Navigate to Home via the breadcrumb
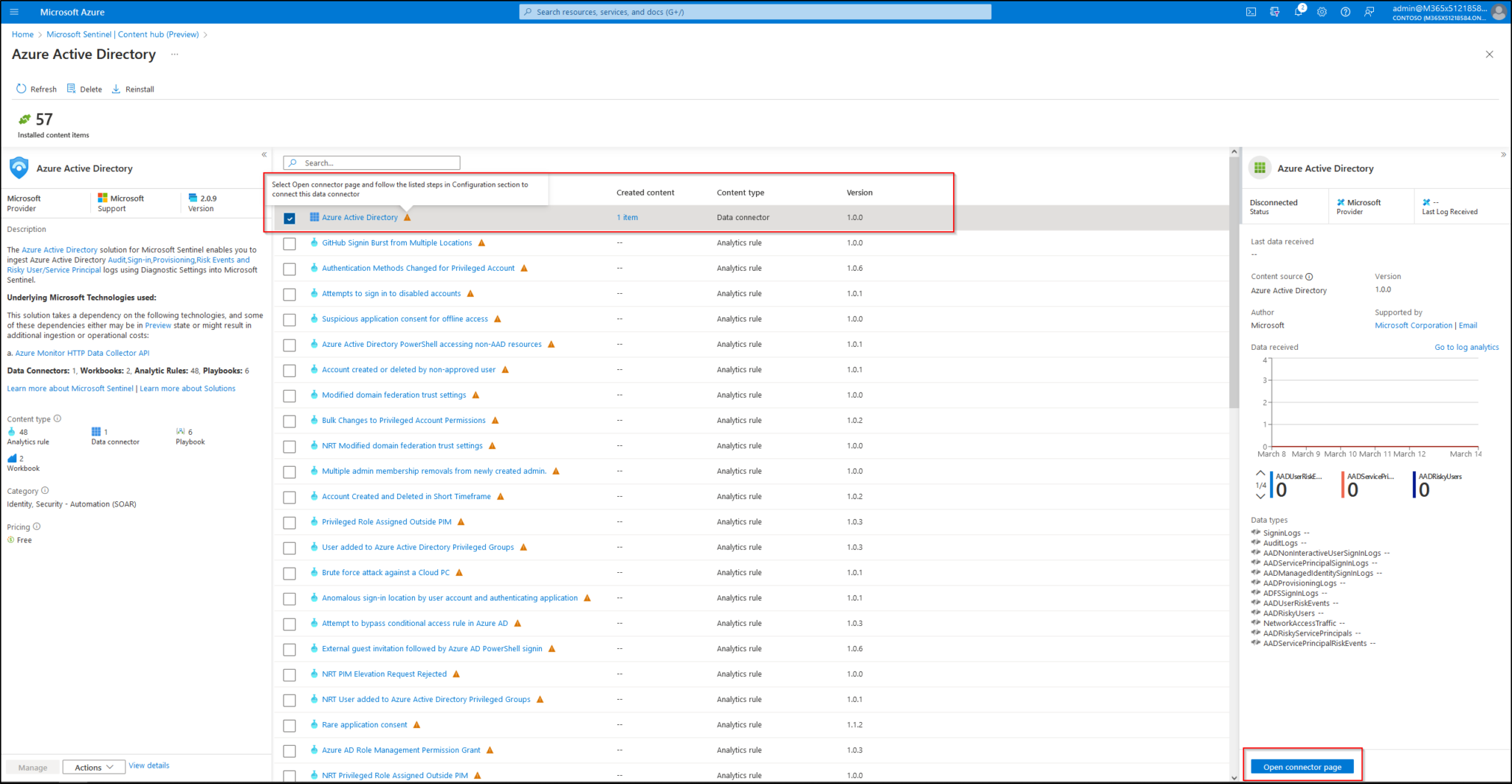The image size is (1512, 784). click(x=22, y=34)
